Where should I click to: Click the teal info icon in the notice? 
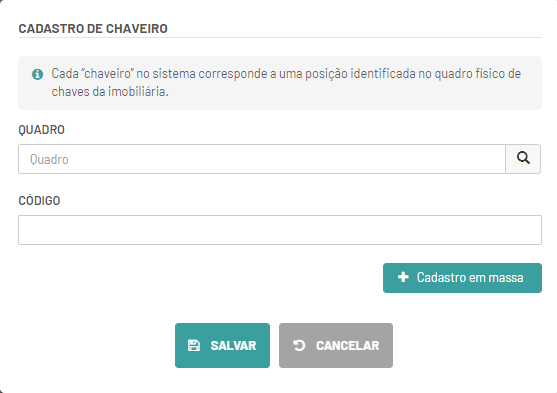(37, 74)
